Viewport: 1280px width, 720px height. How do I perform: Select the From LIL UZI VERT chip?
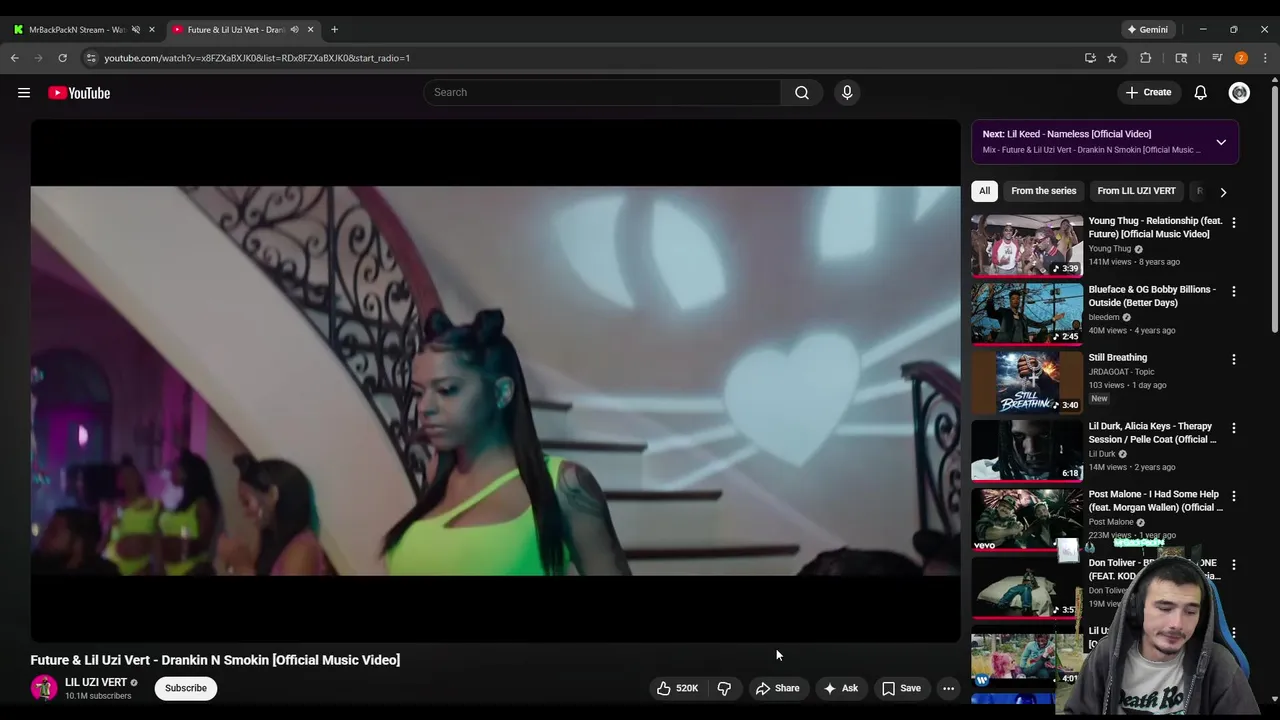[1136, 191]
